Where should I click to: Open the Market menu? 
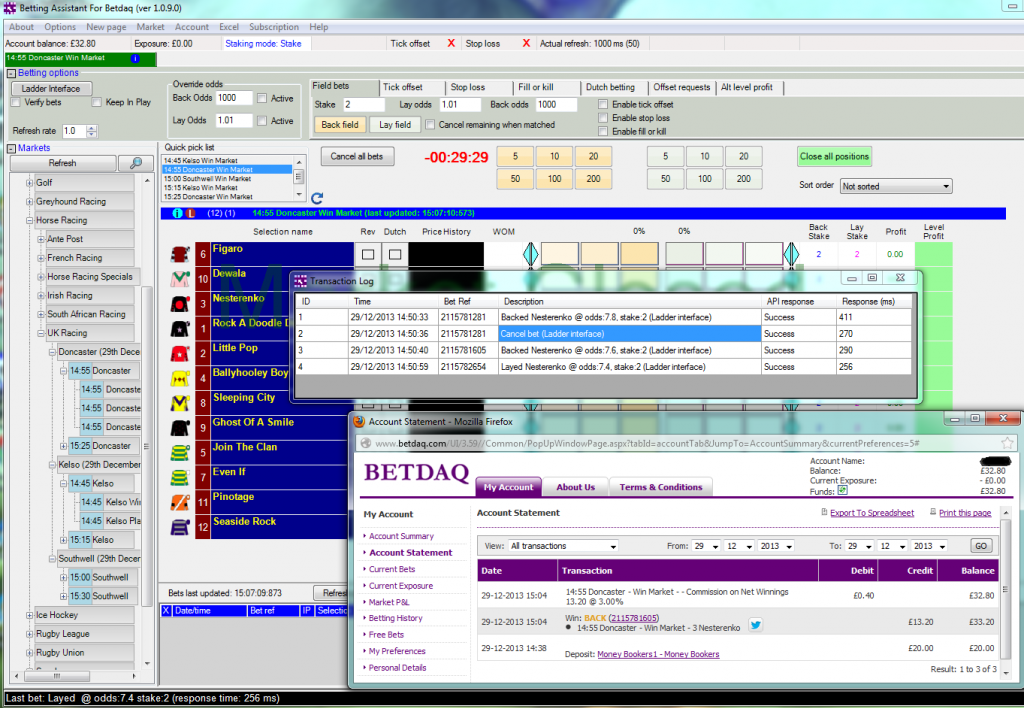(150, 27)
